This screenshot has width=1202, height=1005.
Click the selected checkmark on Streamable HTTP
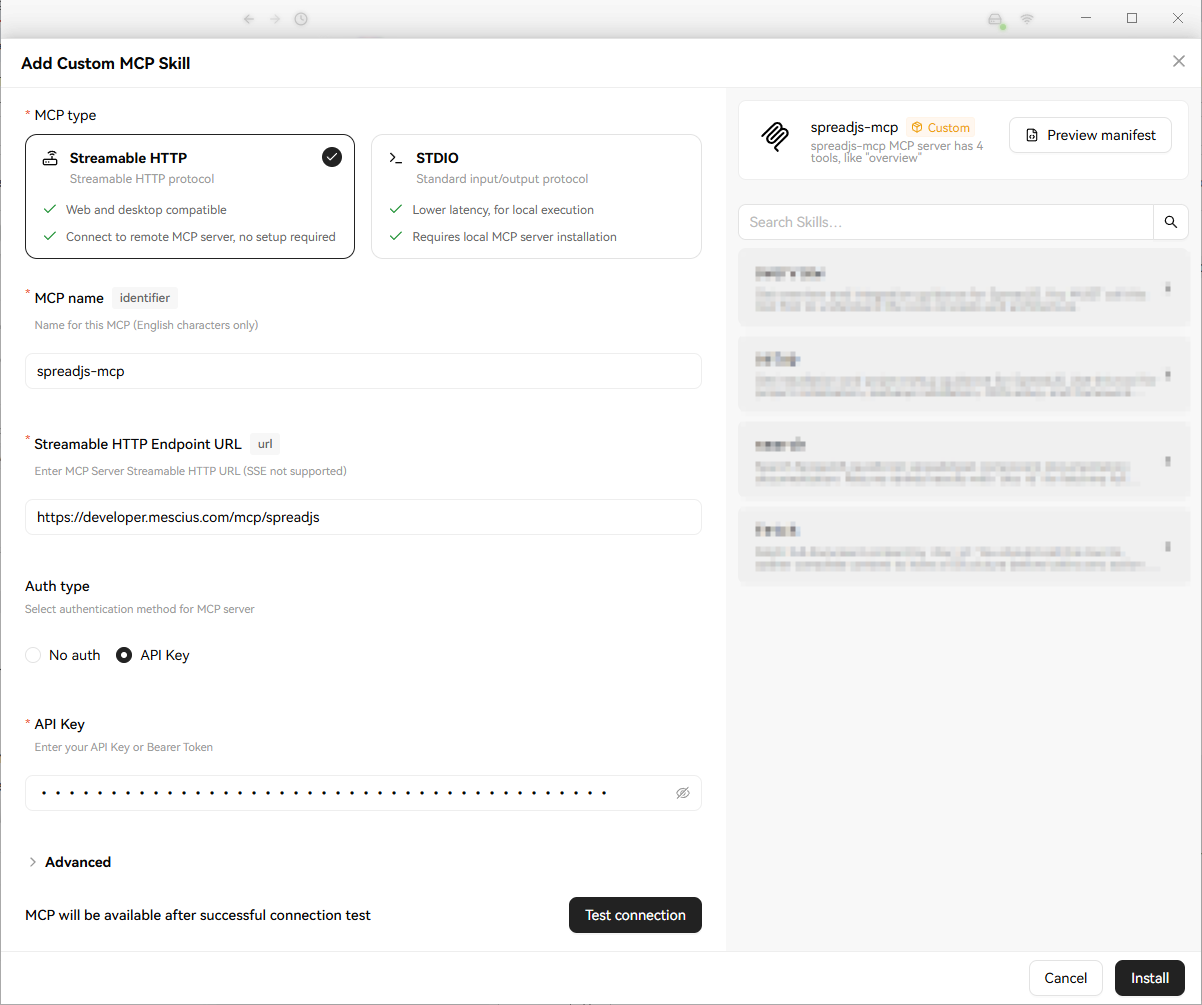pyautogui.click(x=332, y=157)
